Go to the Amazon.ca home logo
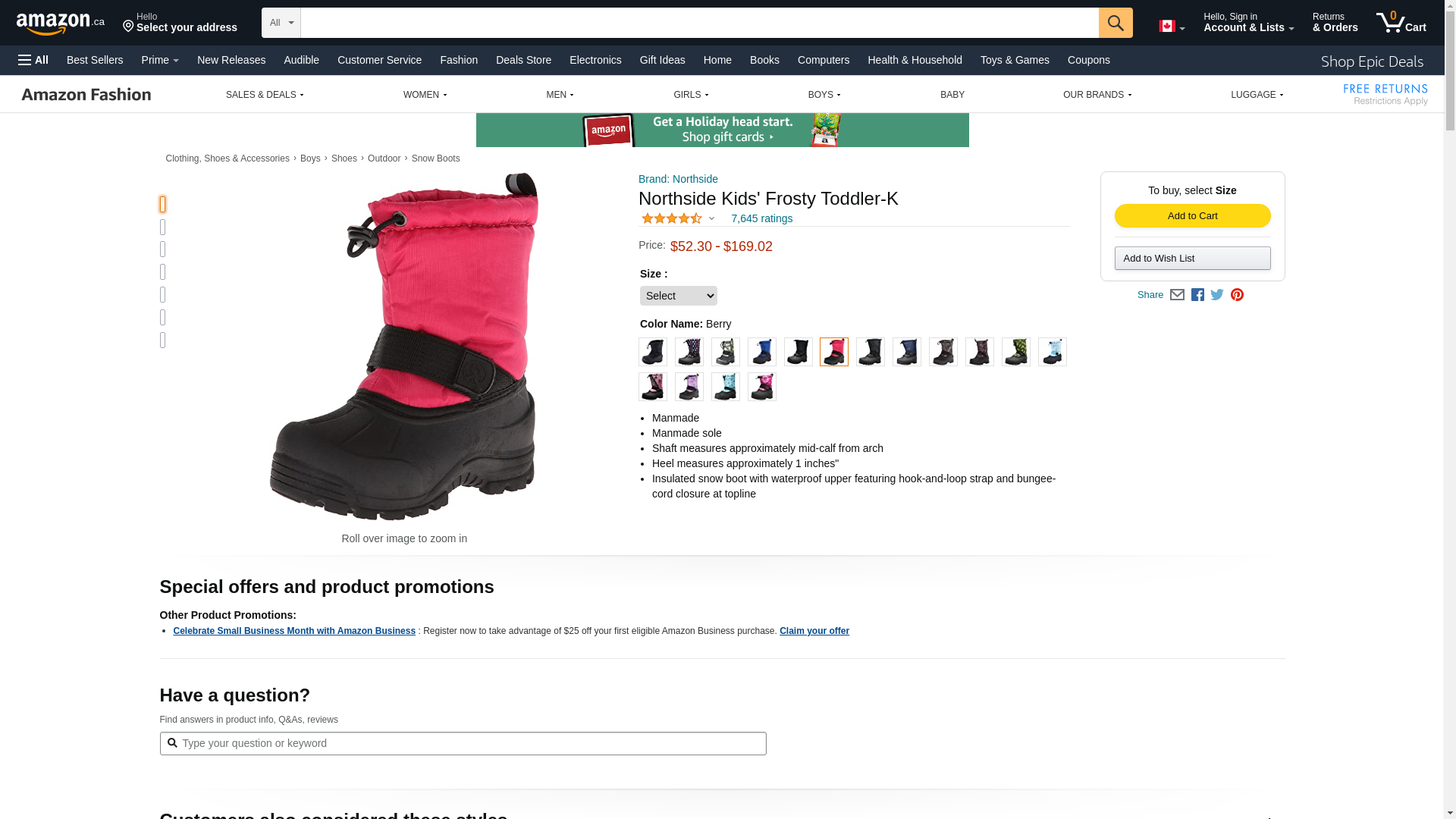The height and width of the screenshot is (819, 1456). 61,23
